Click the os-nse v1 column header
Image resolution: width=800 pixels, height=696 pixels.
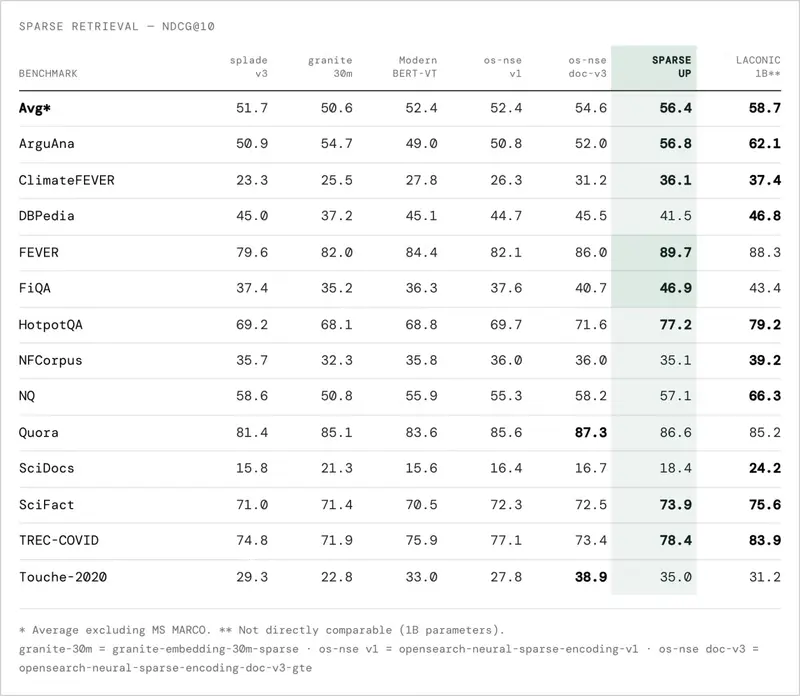point(503,67)
